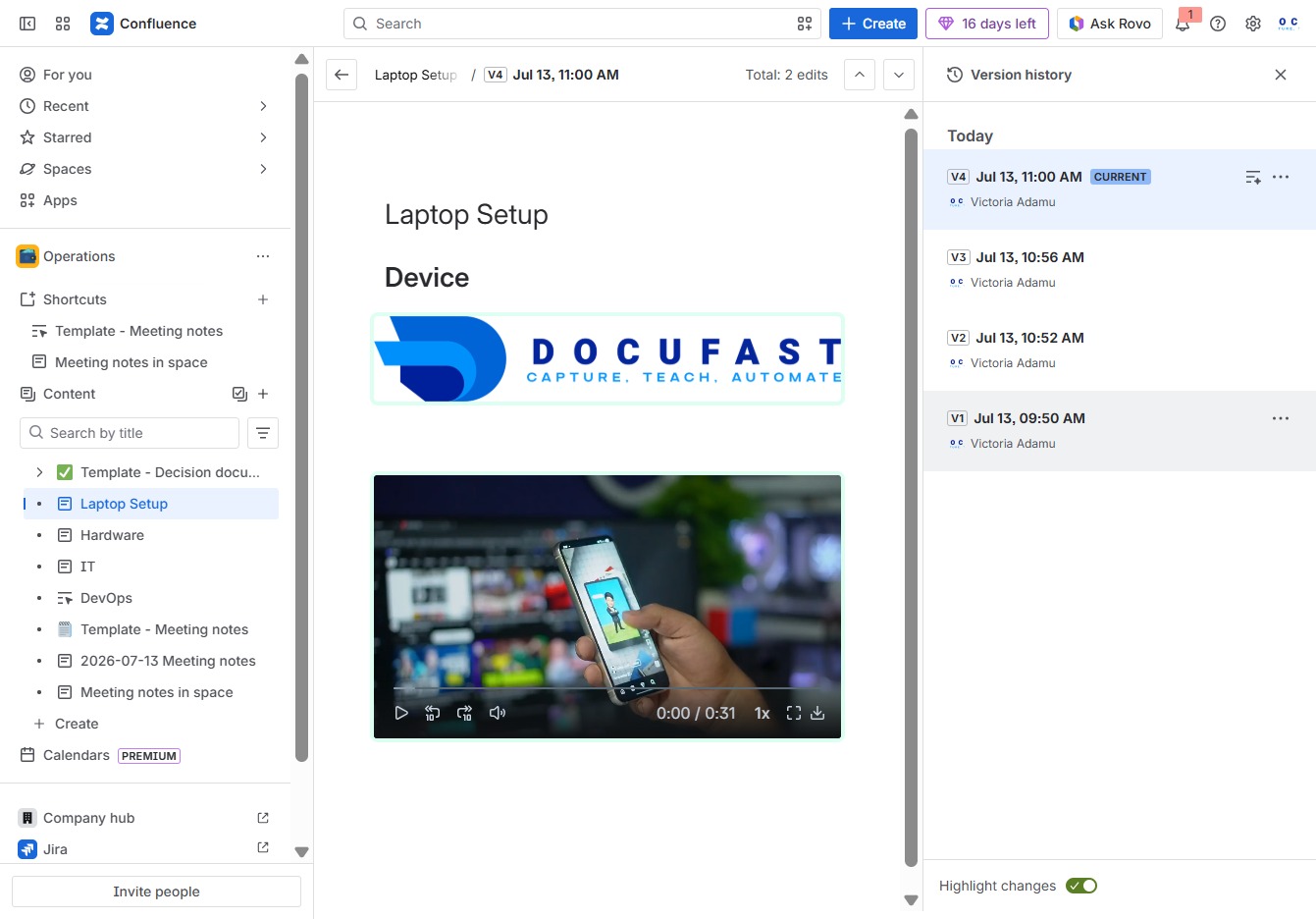Seek the video progress bar
Screen dimensions: 1316x919
click(607, 688)
